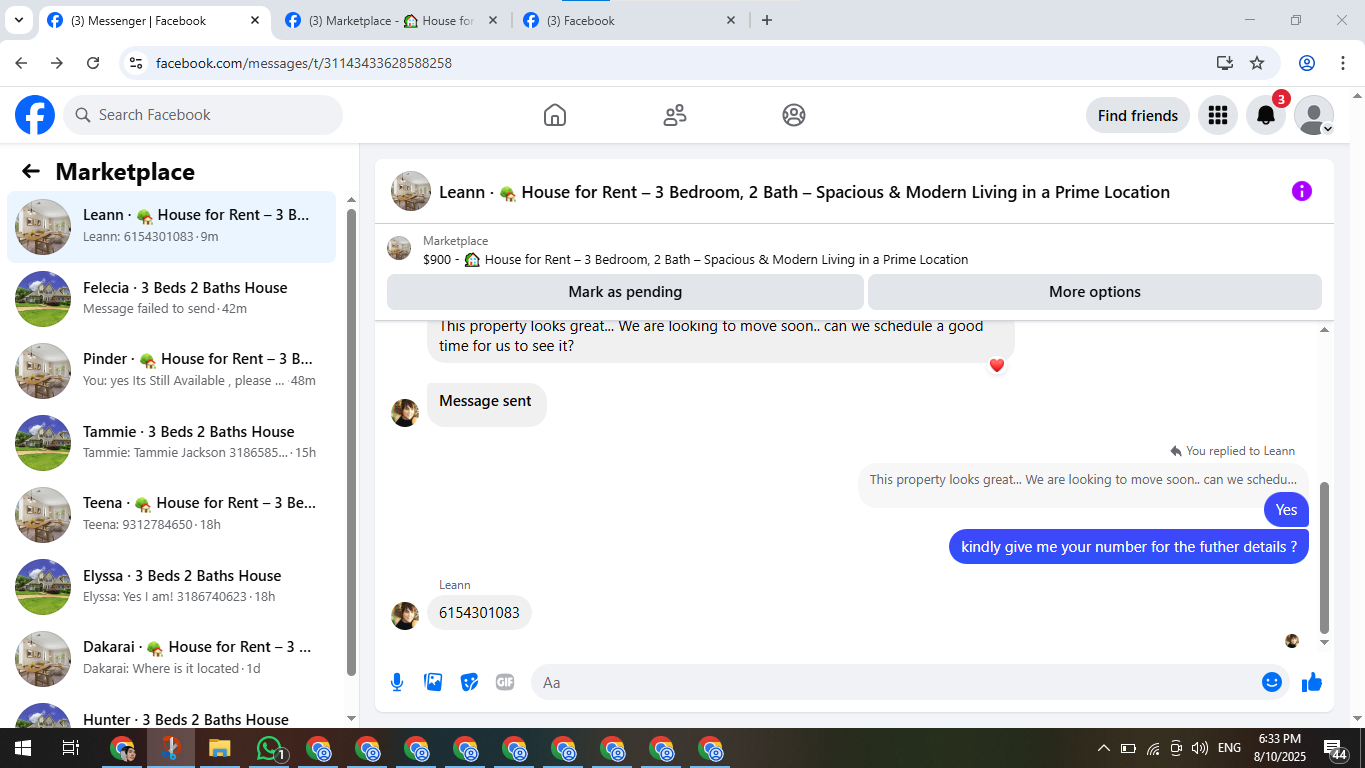Image resolution: width=1365 pixels, height=768 pixels.
Task: Click Find friends button
Action: click(1138, 115)
